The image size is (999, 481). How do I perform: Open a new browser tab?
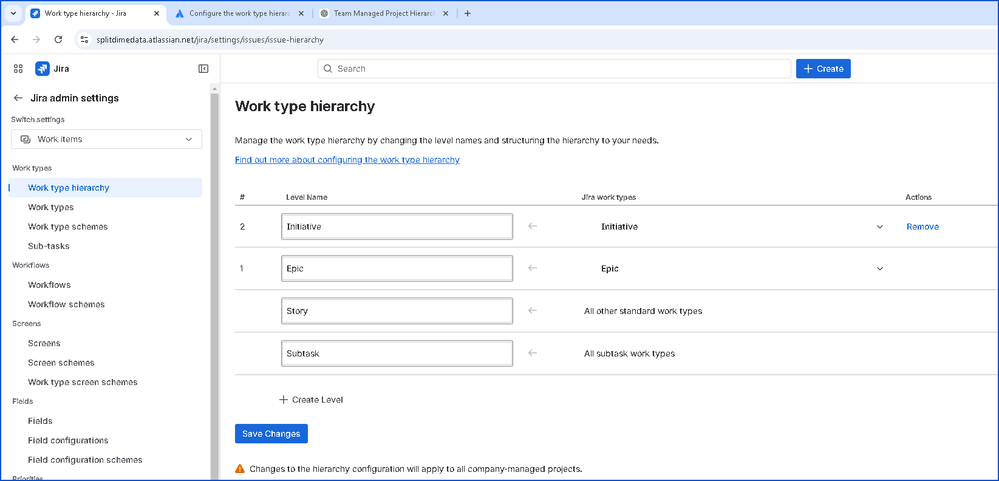[467, 13]
